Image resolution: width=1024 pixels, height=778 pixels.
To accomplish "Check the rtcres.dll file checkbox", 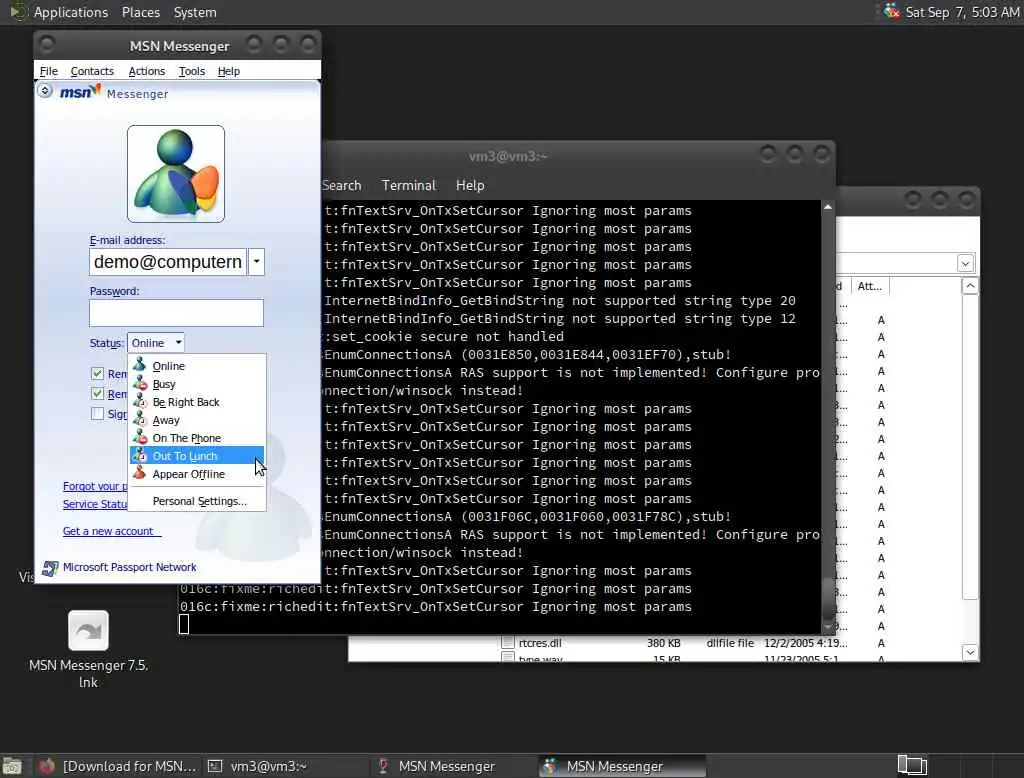I will 507,642.
